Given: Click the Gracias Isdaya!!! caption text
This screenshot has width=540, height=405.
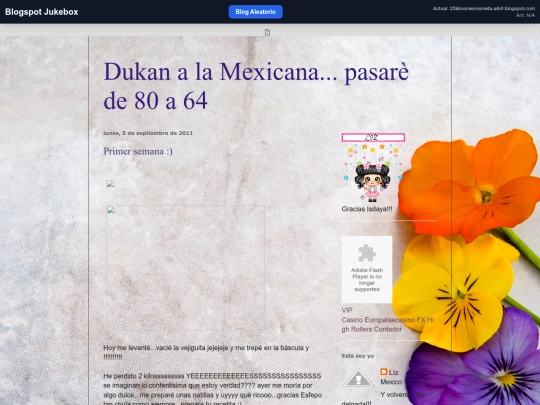Looking at the screenshot, I should click(367, 209).
